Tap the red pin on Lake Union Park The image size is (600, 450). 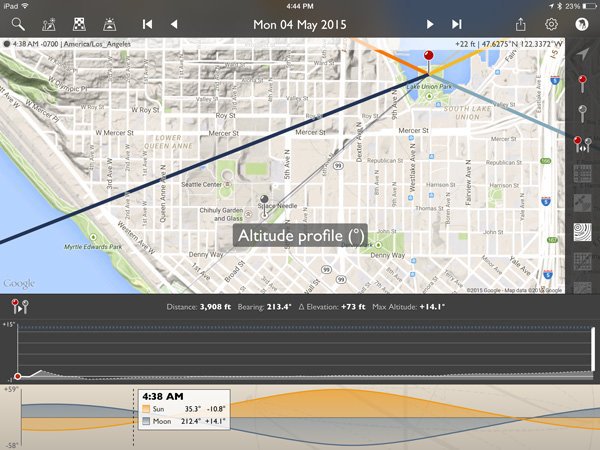(429, 56)
